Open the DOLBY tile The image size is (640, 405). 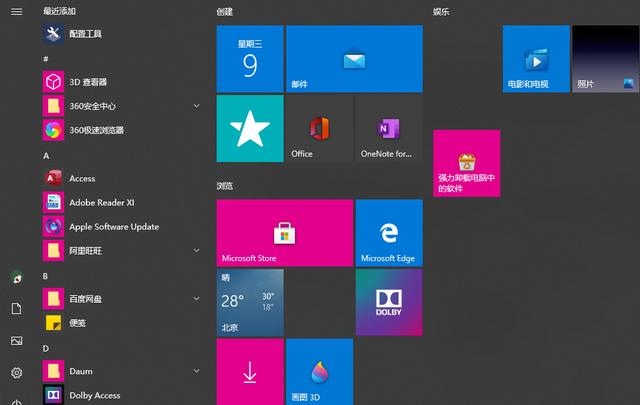(x=389, y=302)
